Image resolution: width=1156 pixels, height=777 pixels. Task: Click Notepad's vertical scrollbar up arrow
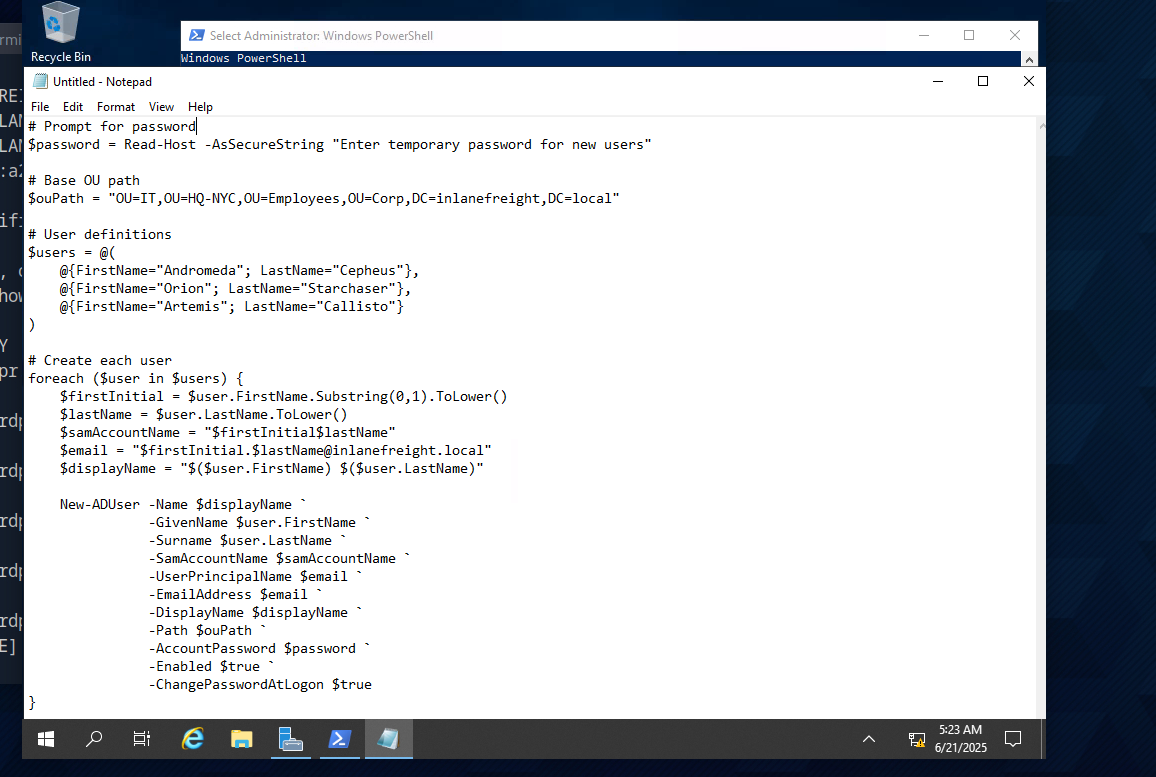coord(1037,126)
